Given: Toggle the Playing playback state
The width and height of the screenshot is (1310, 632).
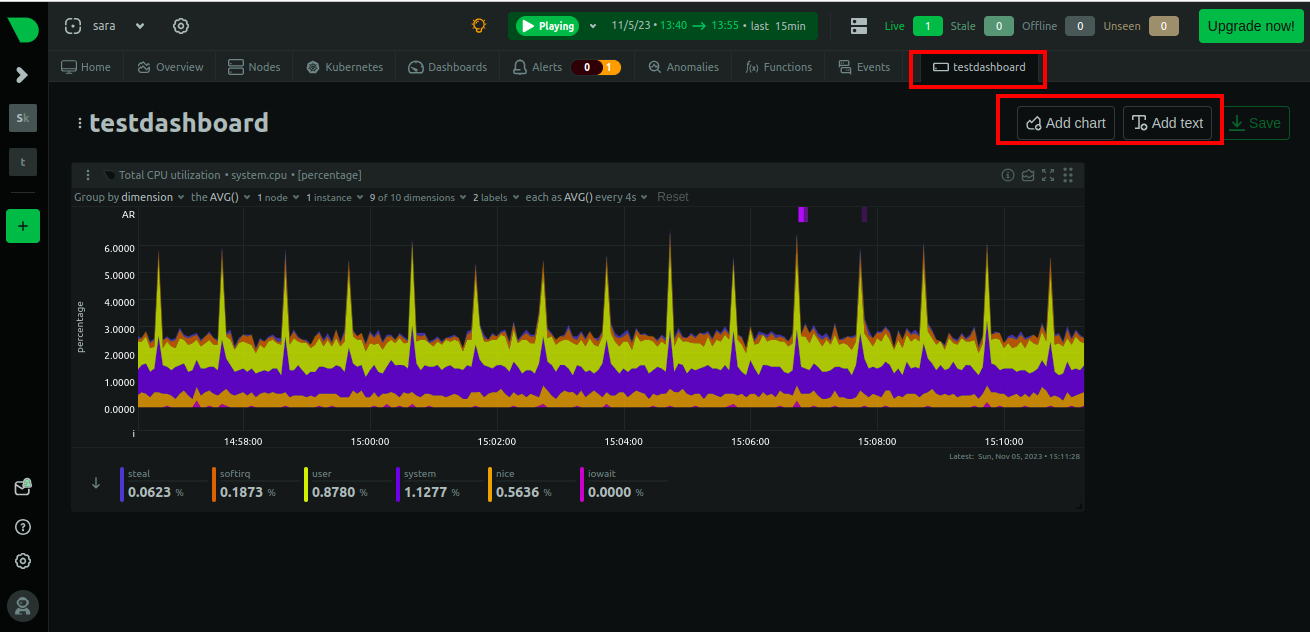Looking at the screenshot, I should click(548, 26).
